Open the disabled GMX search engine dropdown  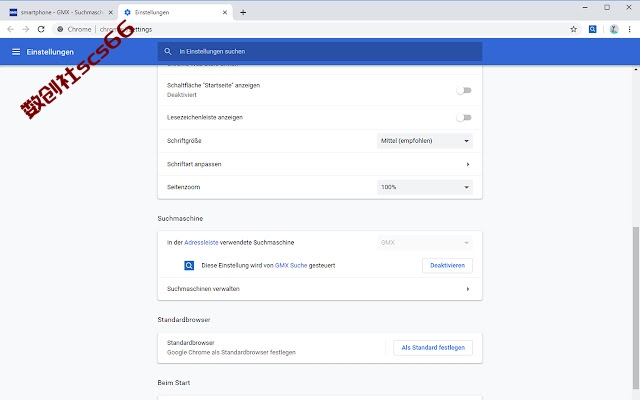tap(425, 242)
